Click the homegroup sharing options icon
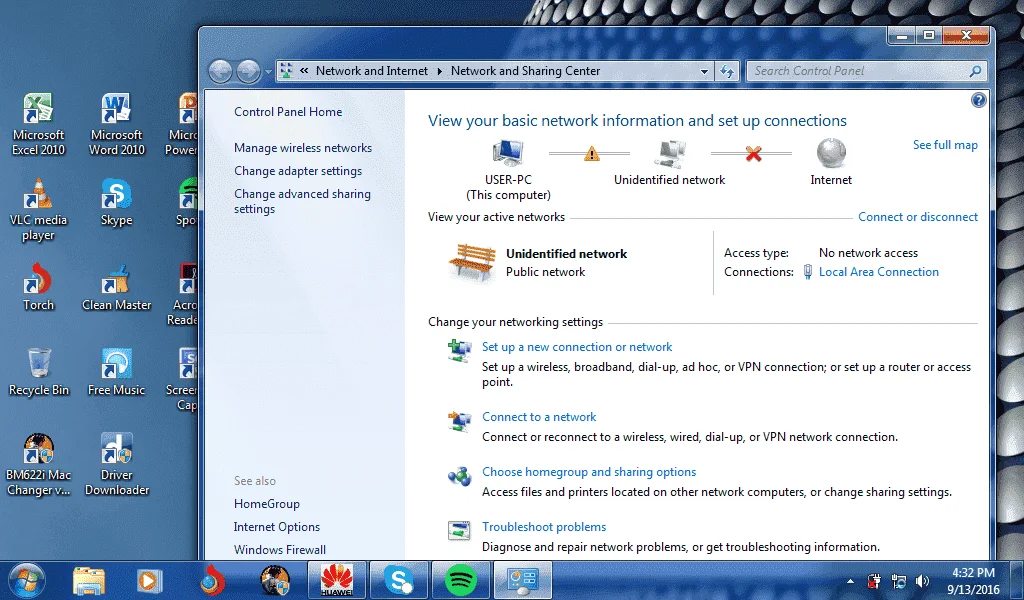The image size is (1024, 600). pos(459,476)
